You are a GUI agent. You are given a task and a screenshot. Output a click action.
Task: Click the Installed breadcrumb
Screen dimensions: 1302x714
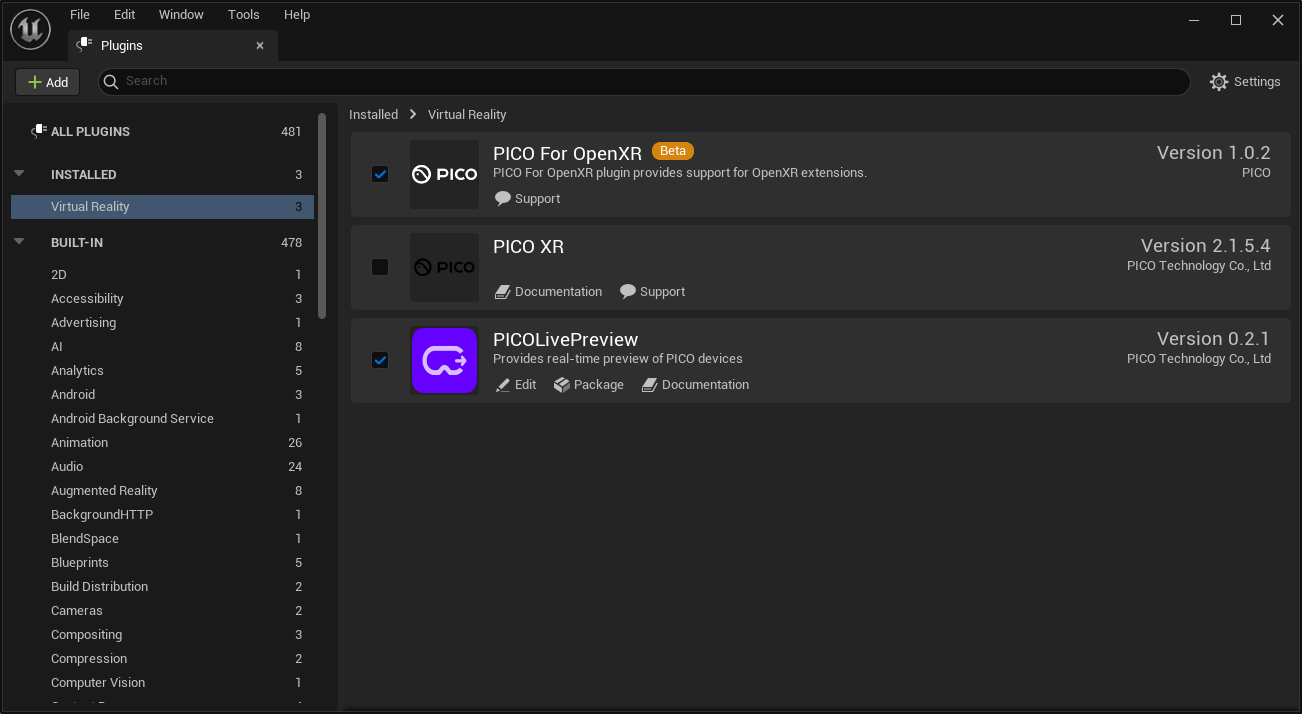tap(373, 115)
